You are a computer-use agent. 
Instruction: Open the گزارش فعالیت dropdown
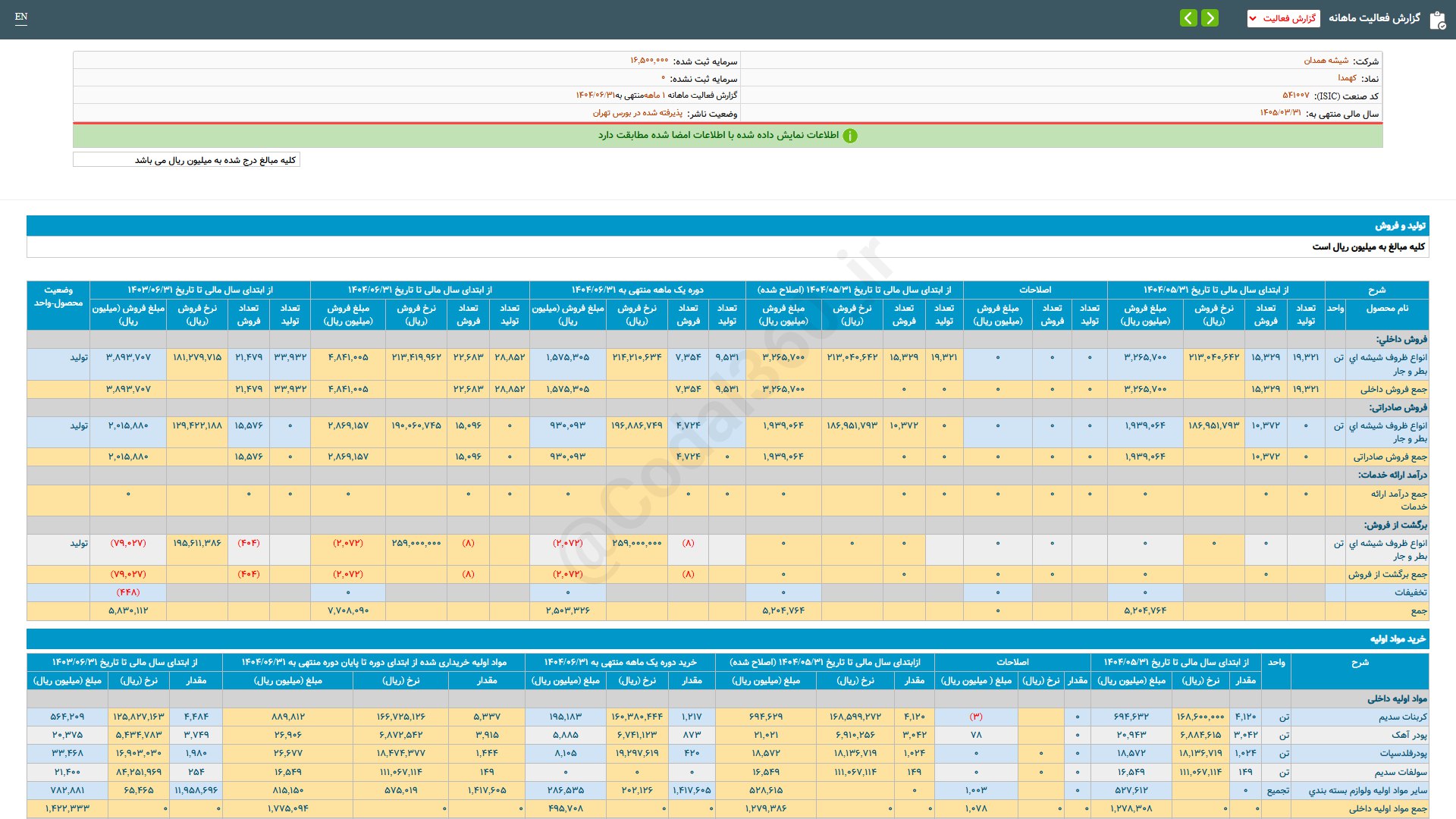tap(1283, 18)
